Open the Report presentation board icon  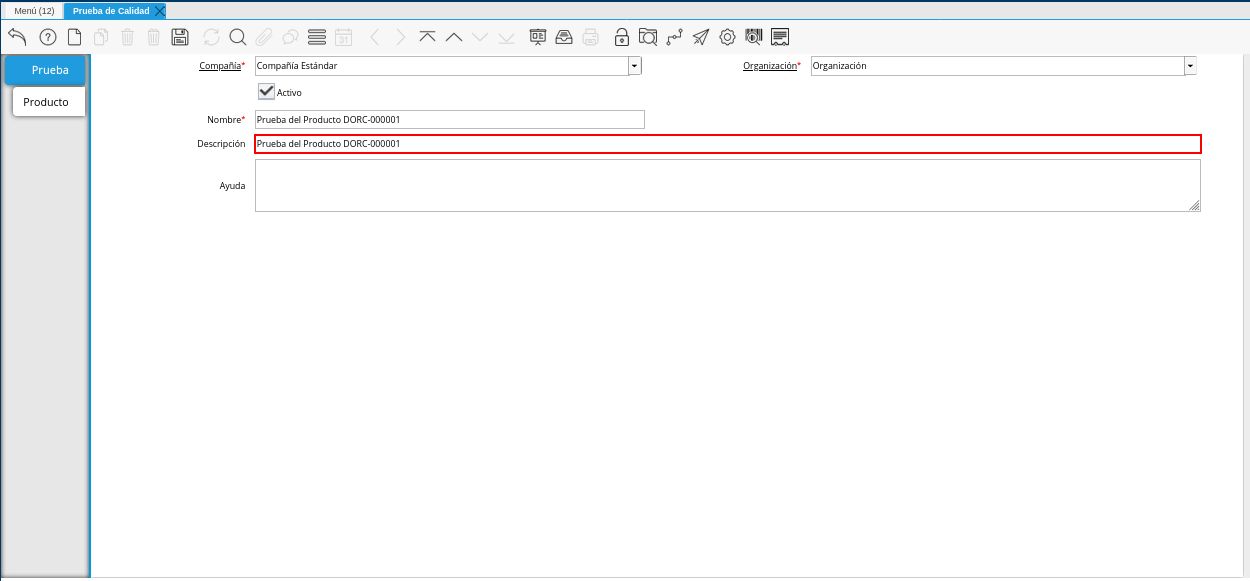pyautogui.click(x=538, y=37)
